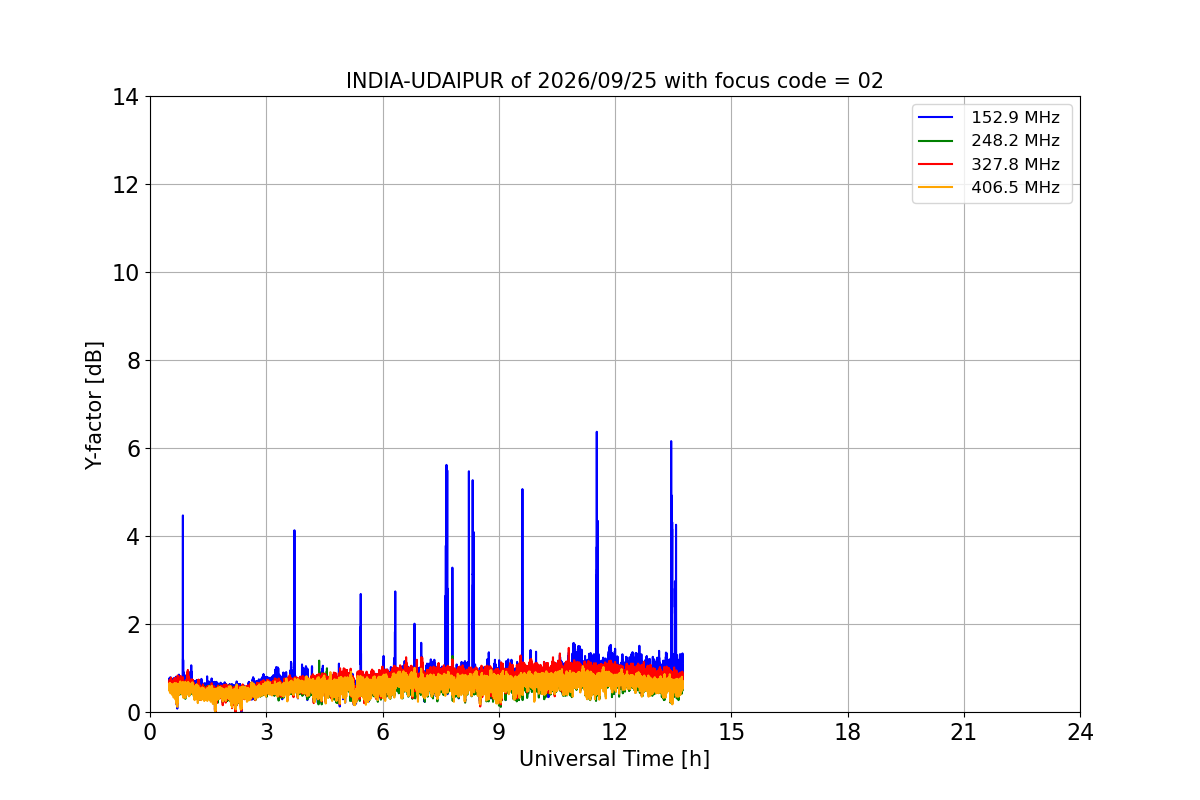Click the first blue spike before 1 h
This screenshot has width=1200, height=800.
(183, 516)
